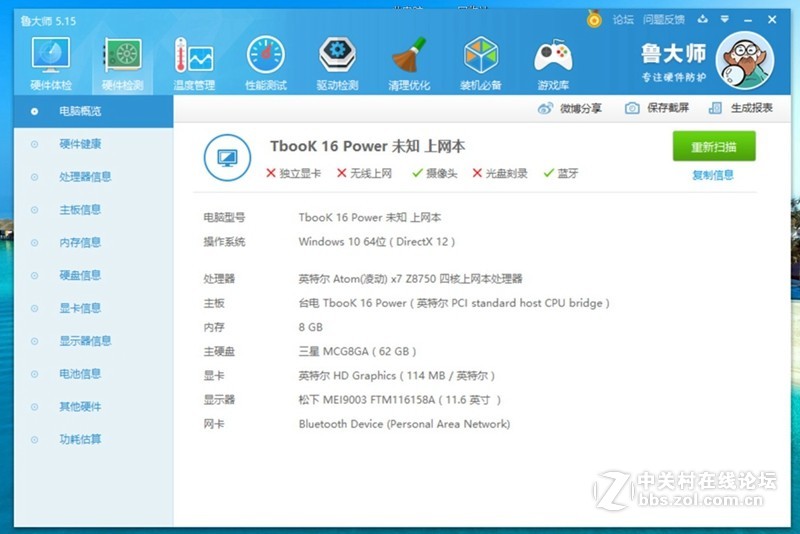This screenshot has width=800, height=534.
Task: Click the computer monitor overview icon
Action: point(227,158)
